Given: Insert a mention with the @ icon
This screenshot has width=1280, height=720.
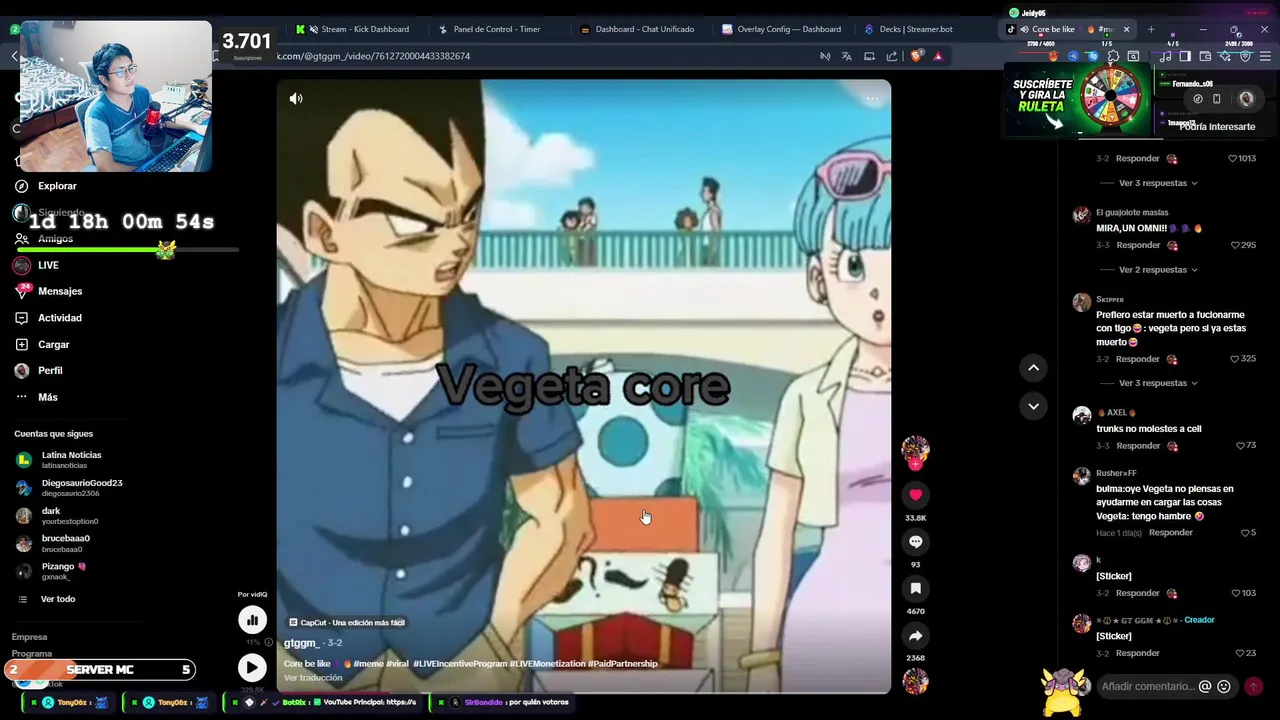Looking at the screenshot, I should (x=1205, y=687).
